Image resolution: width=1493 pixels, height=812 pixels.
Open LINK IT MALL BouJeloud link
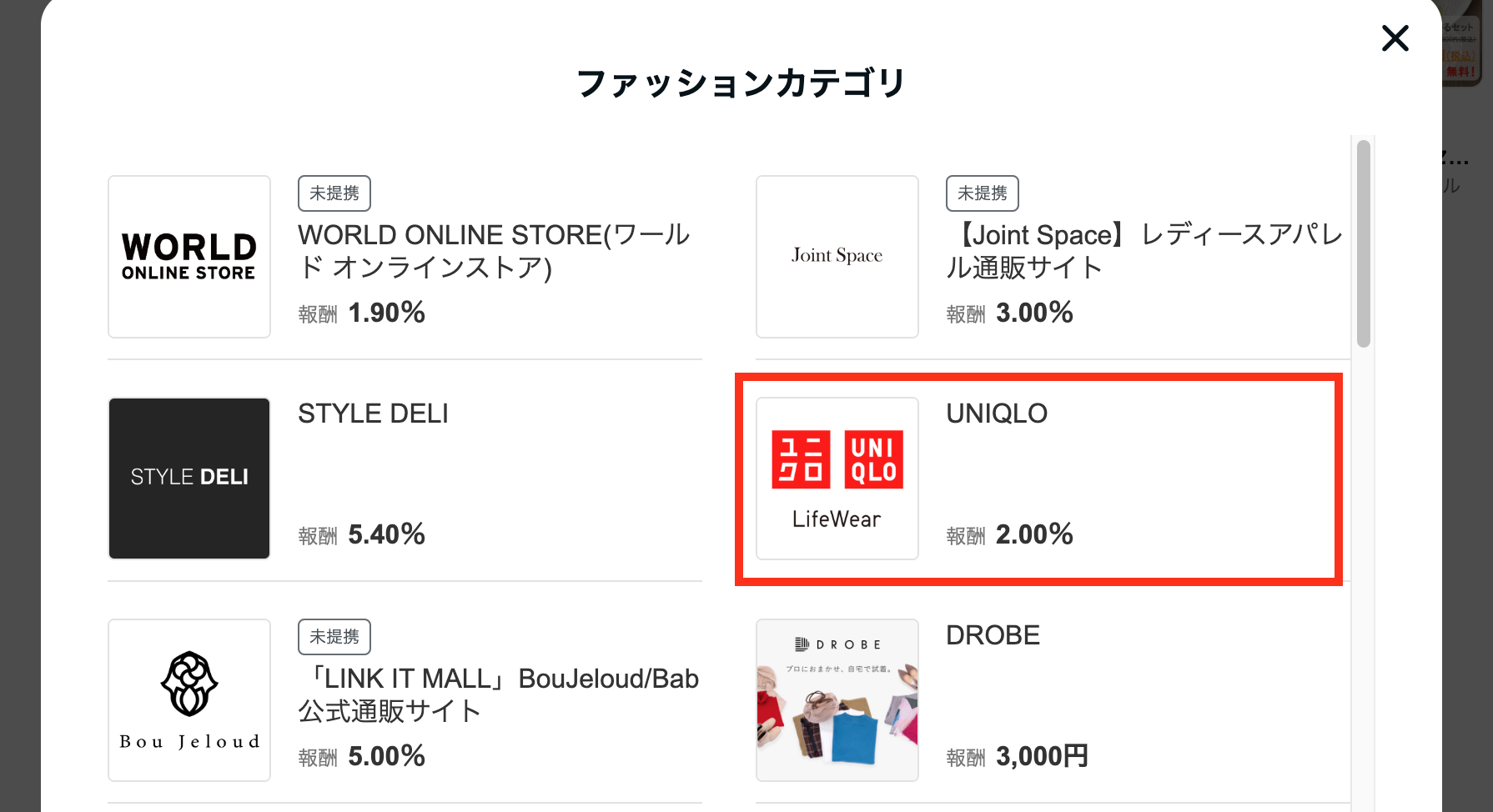[x=498, y=694]
